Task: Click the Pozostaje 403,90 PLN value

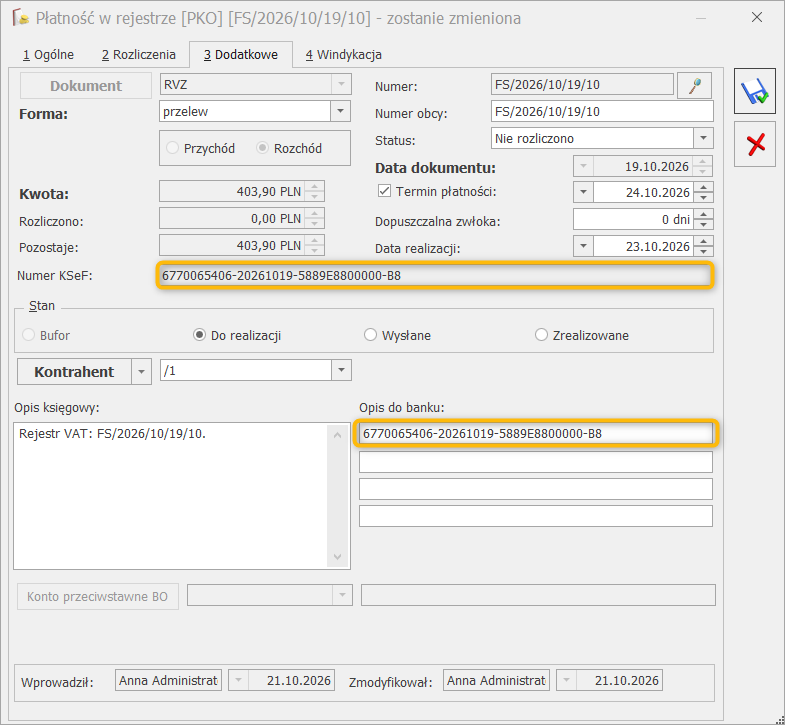Action: click(x=232, y=245)
